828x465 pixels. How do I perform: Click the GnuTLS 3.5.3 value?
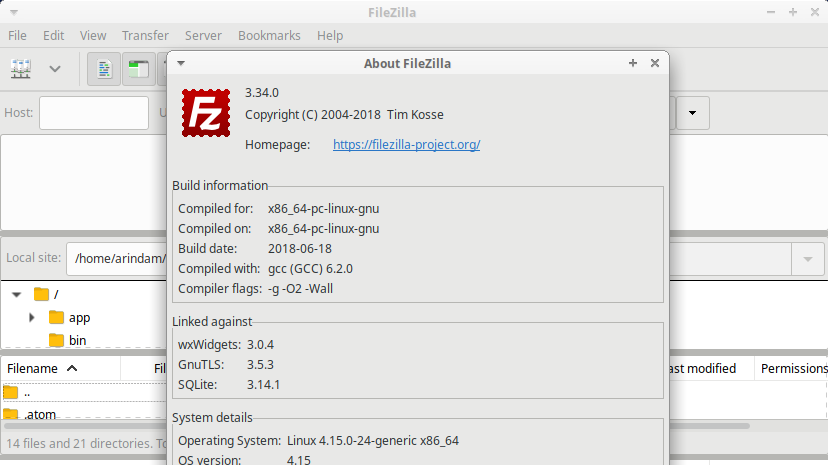260,365
